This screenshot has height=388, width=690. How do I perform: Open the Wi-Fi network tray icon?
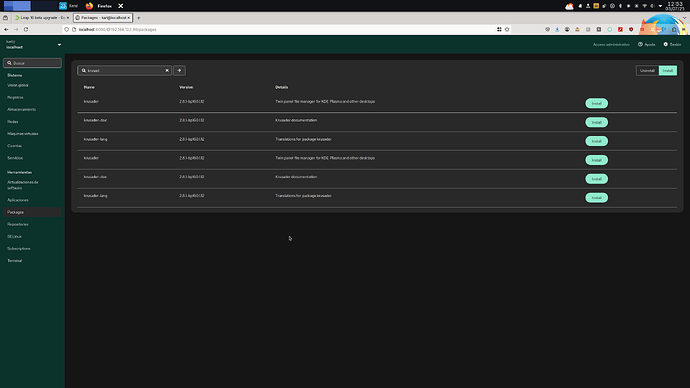[x=645, y=6]
